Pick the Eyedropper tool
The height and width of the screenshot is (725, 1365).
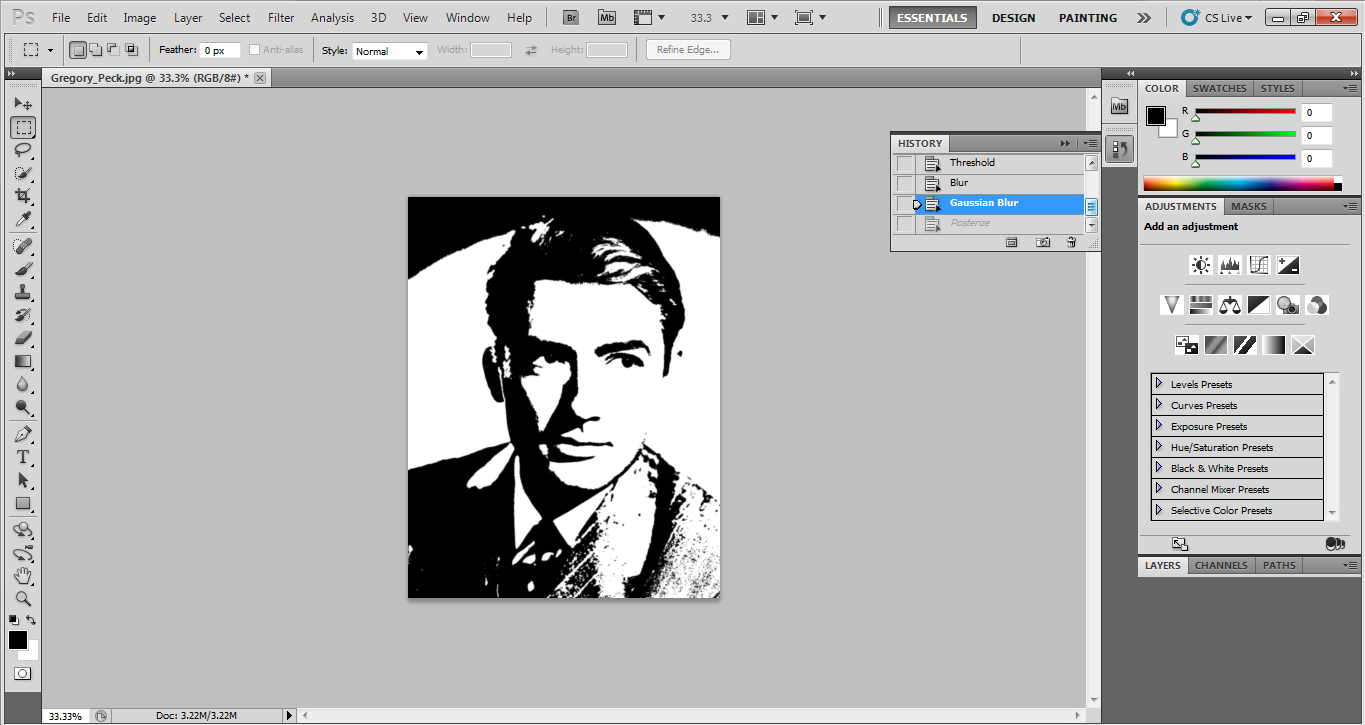(22, 220)
